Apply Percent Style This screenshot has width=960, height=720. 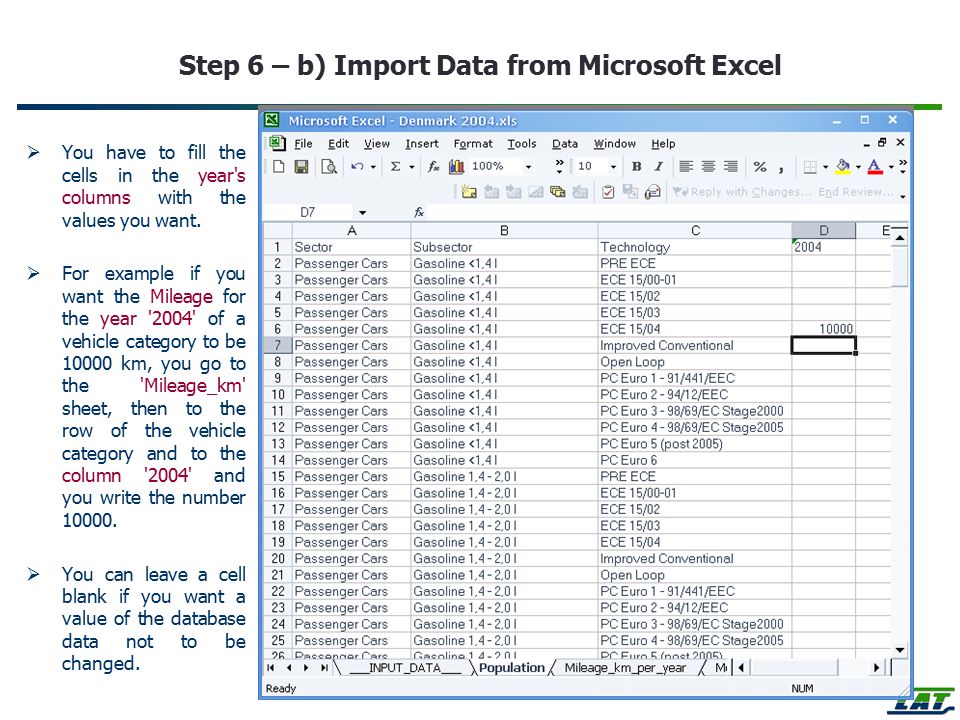760,167
